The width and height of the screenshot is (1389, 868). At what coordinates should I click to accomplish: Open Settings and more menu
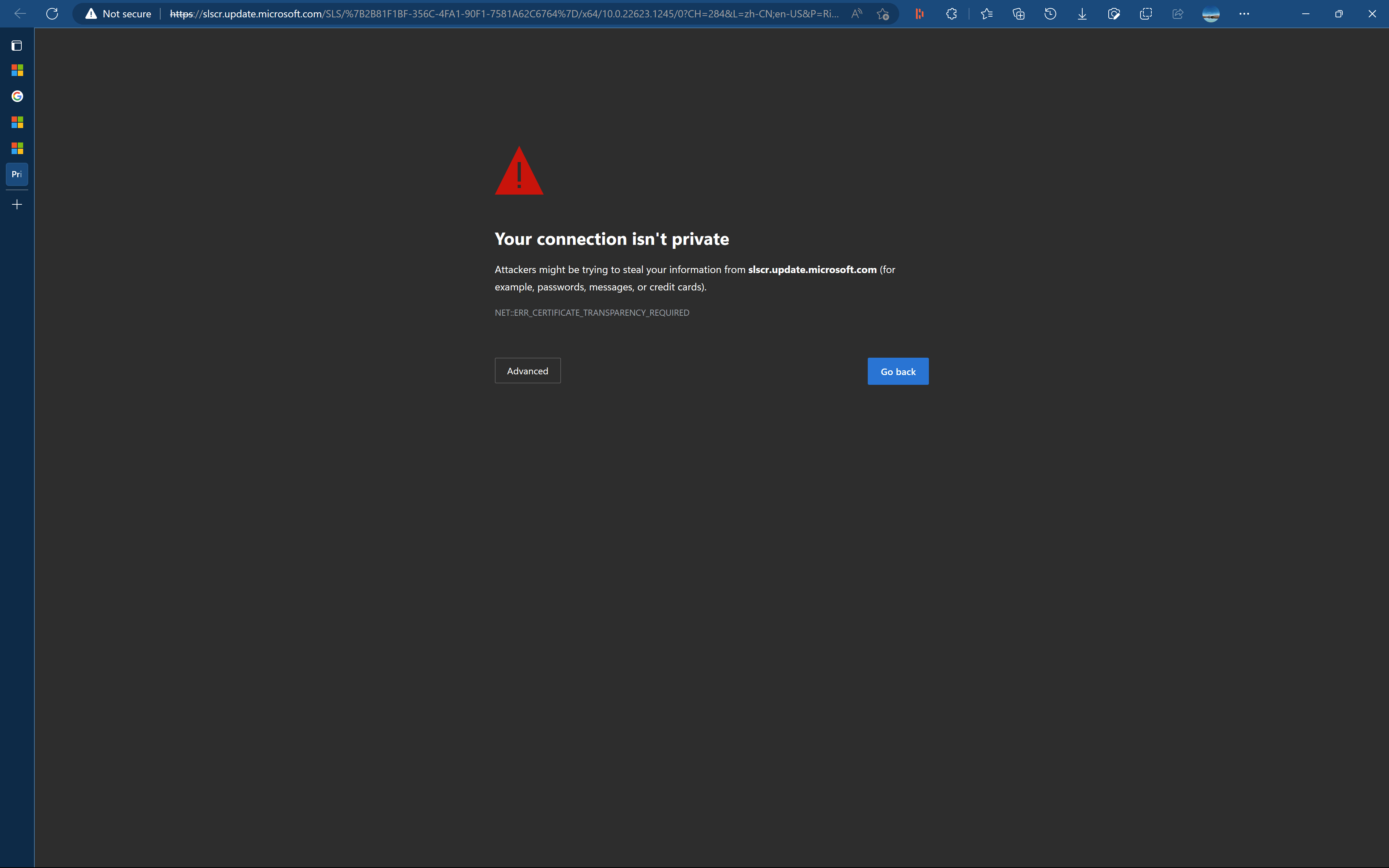pyautogui.click(x=1244, y=14)
